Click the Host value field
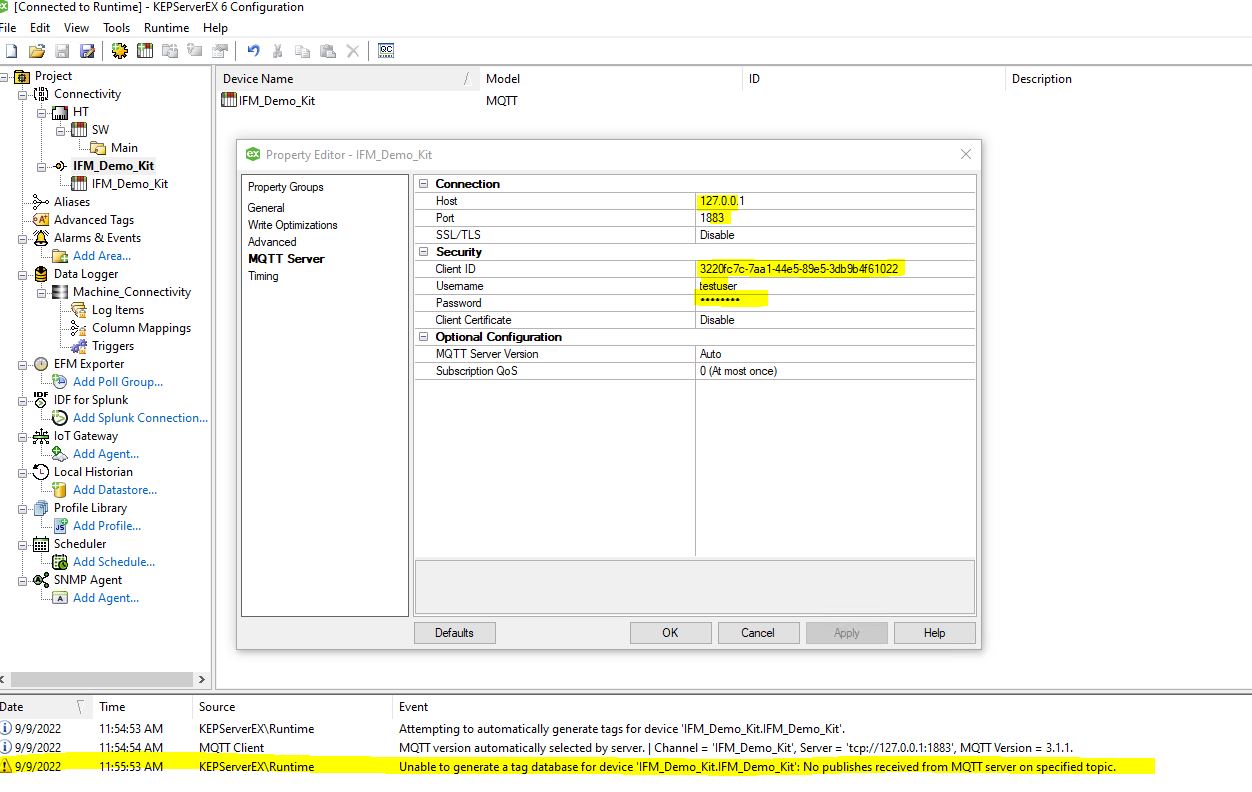This screenshot has height=792, width=1252. point(835,201)
